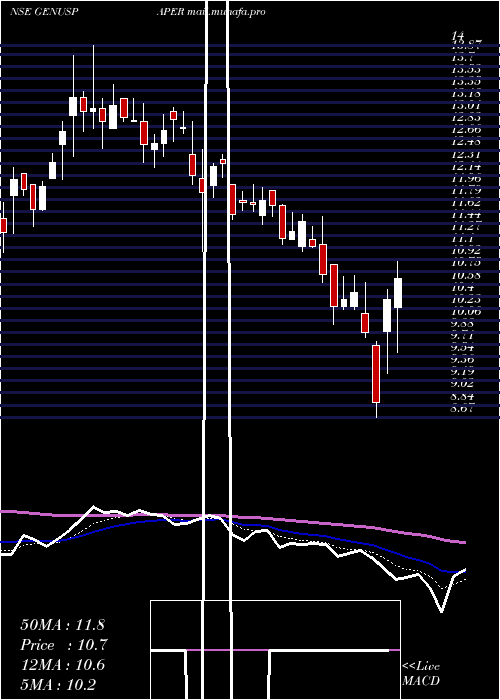Click the 12.14 price axis label
Viewport: 500px width, 700px height.
pos(466,167)
